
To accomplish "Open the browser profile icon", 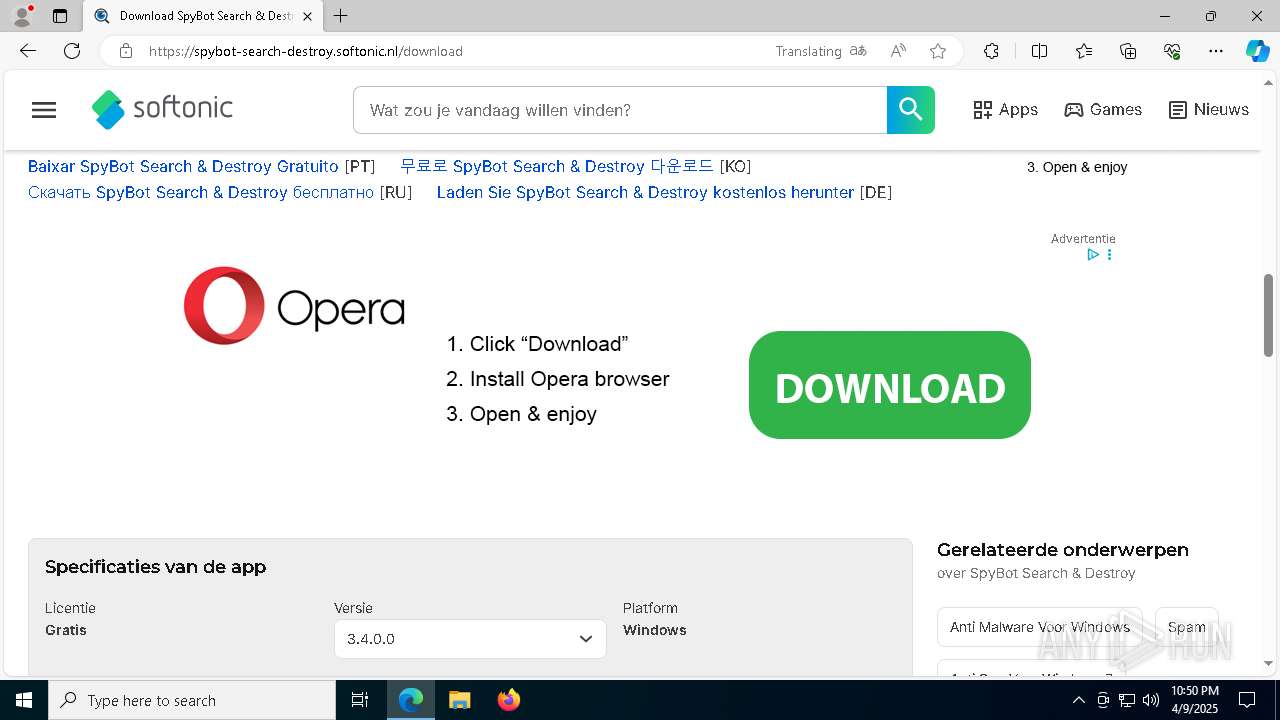I will [x=22, y=16].
